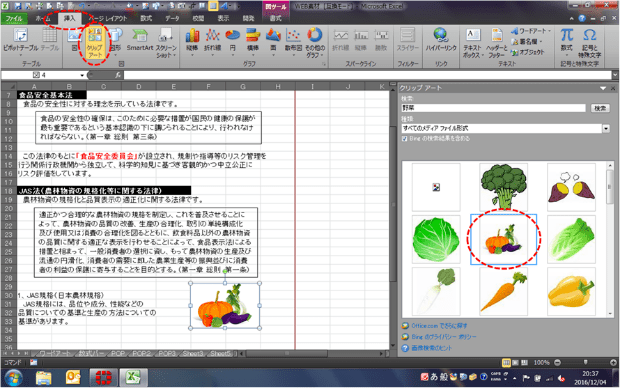Switch to Normal view in status bar

point(506,362)
